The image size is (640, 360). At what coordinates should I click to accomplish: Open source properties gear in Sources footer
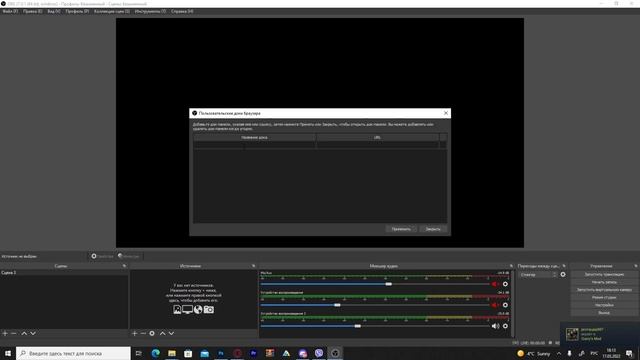[x=152, y=333]
